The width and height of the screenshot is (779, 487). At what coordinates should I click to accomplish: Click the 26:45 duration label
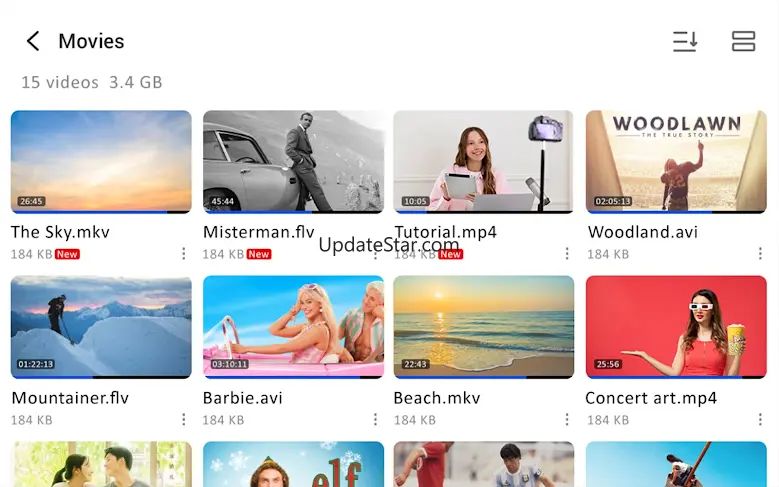pos(31,201)
